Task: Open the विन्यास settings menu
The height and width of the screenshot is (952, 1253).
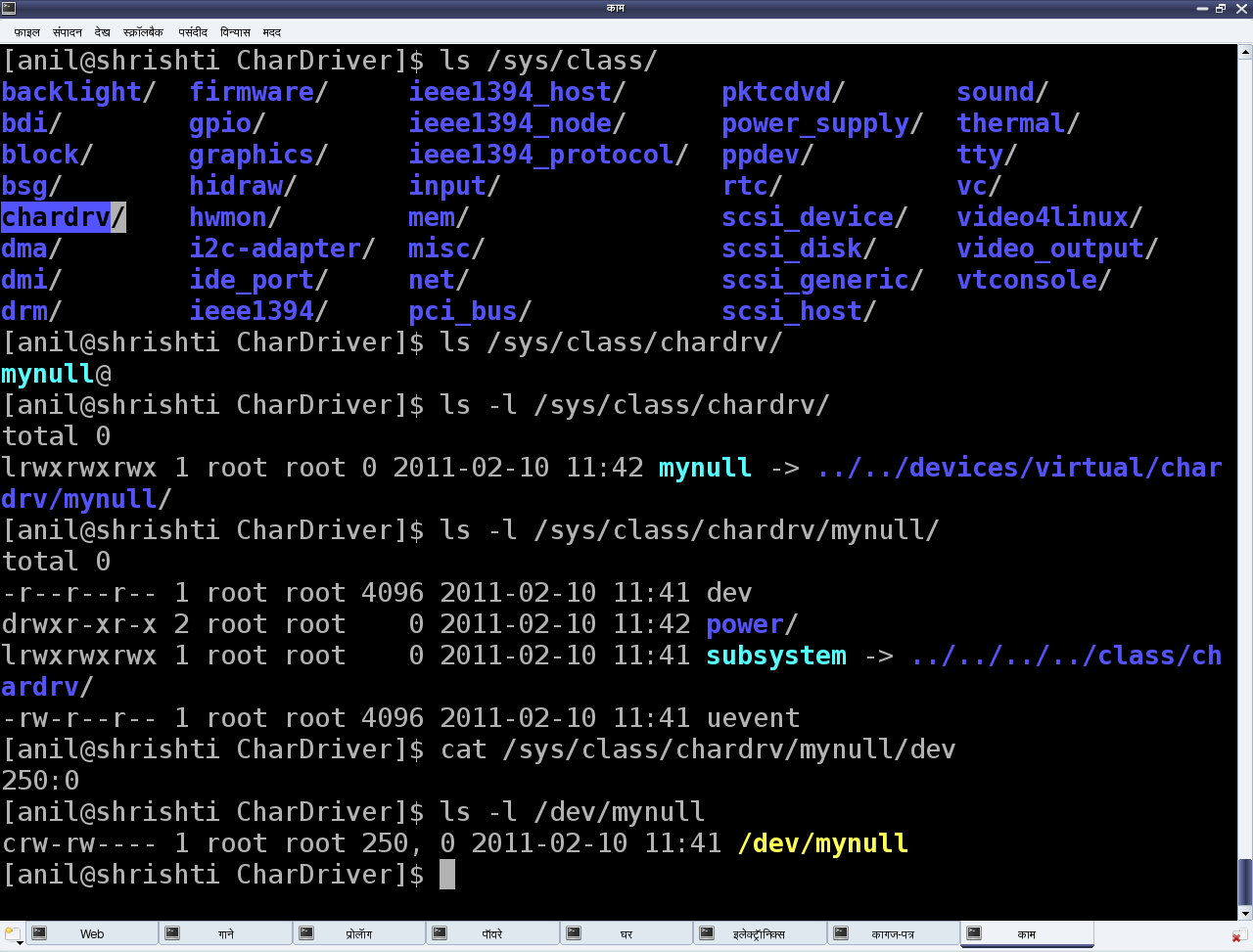Action: 235,32
